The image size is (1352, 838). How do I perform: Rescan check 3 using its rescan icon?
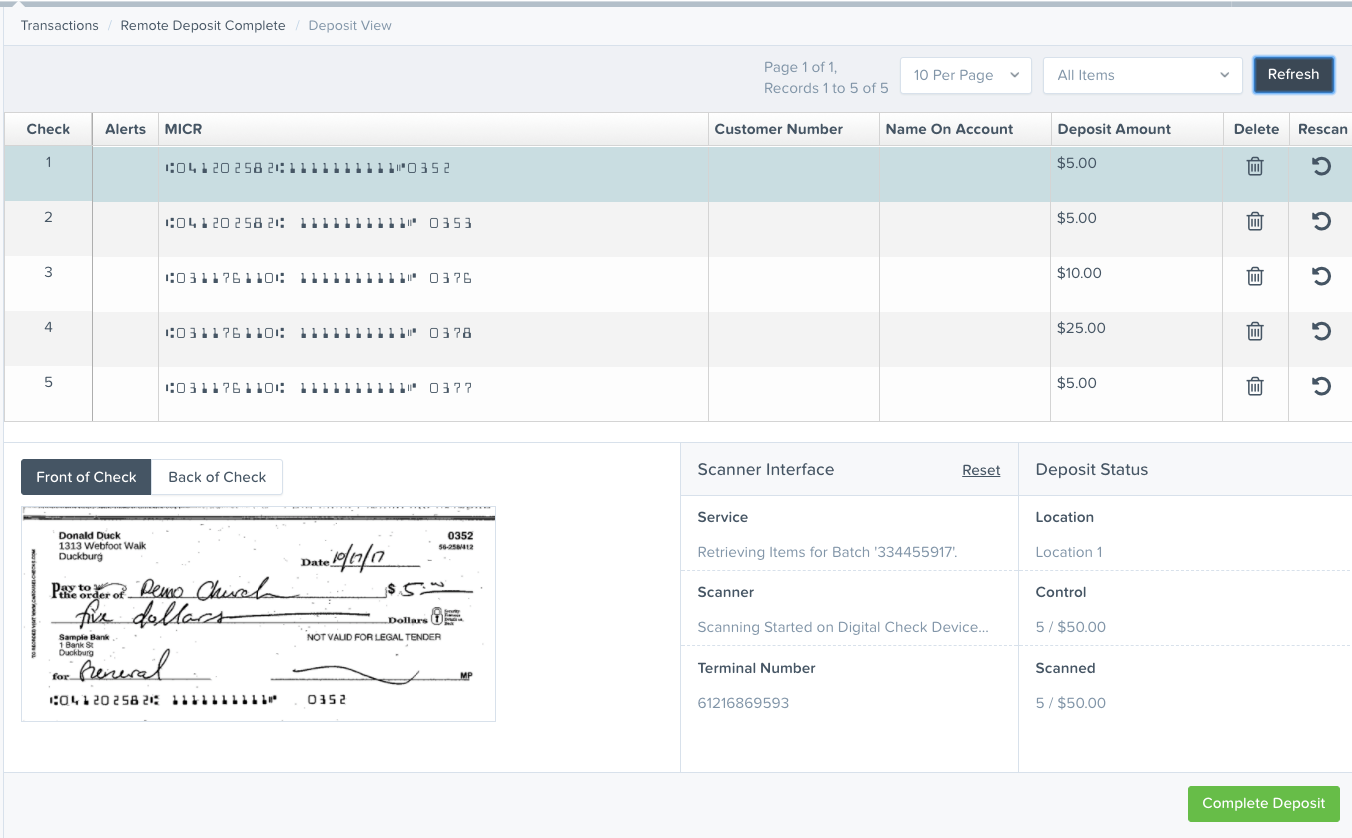click(x=1321, y=276)
